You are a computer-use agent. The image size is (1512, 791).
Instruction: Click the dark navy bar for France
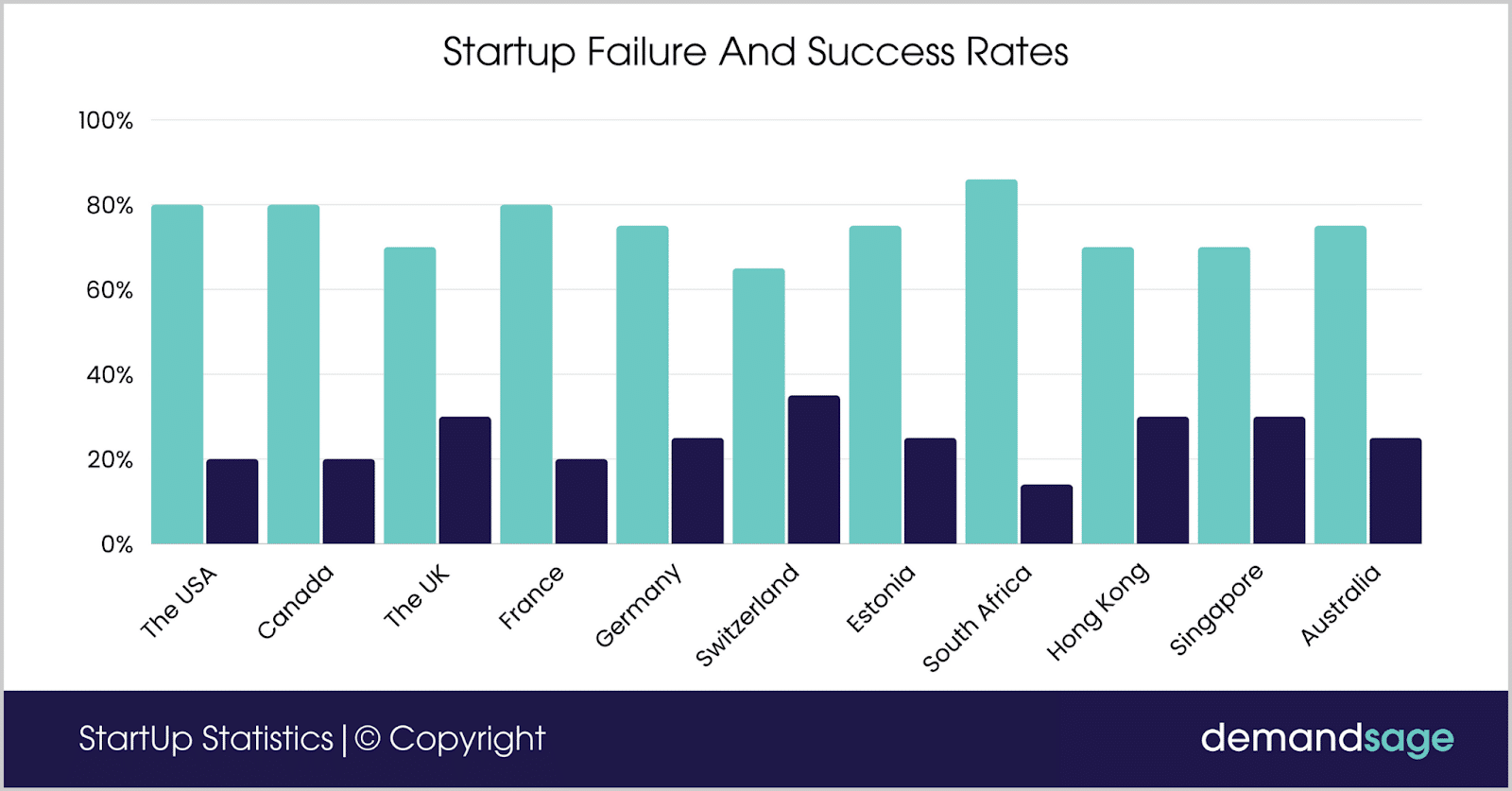coord(581,502)
